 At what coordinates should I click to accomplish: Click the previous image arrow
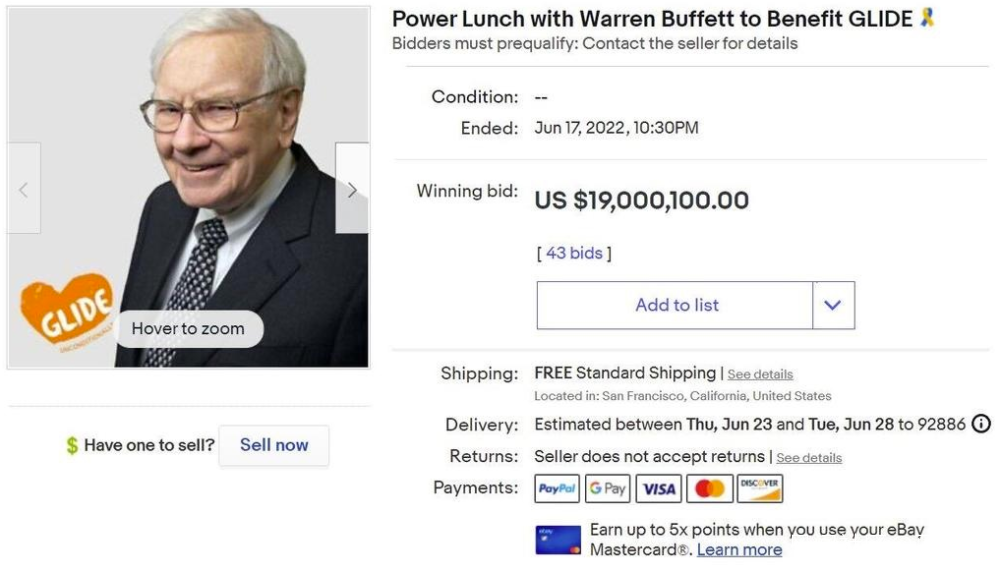[24, 189]
